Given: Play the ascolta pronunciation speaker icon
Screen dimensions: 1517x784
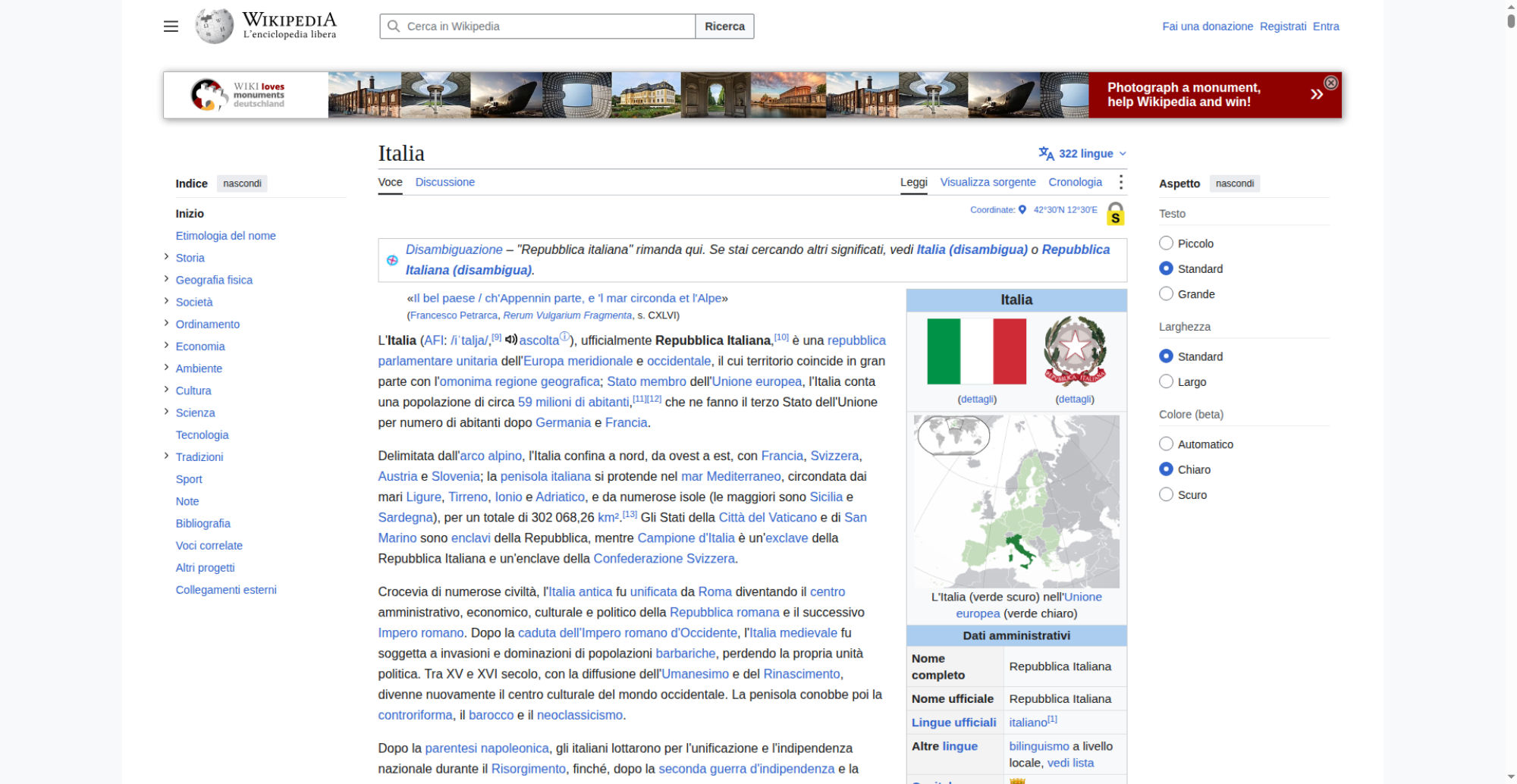Looking at the screenshot, I should (x=511, y=340).
